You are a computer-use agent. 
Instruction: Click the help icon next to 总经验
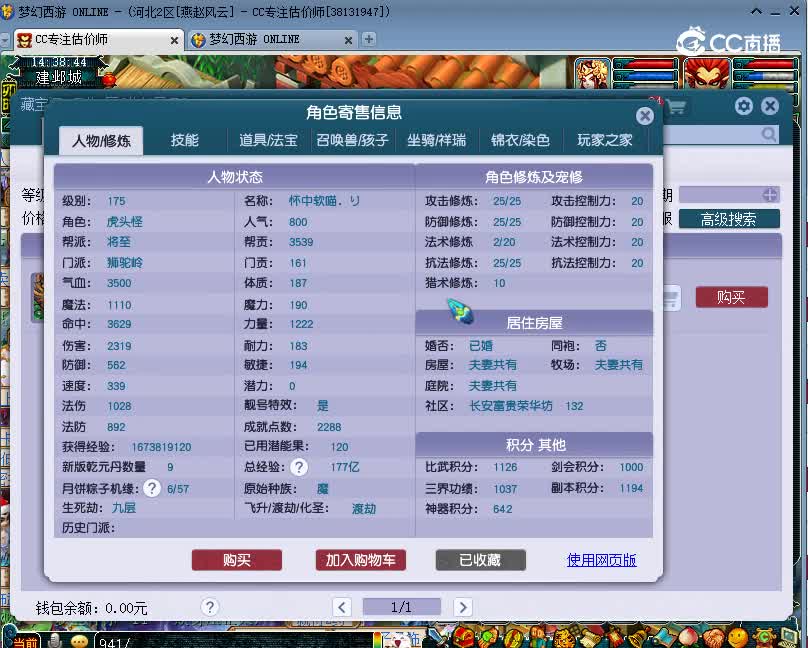coord(299,467)
